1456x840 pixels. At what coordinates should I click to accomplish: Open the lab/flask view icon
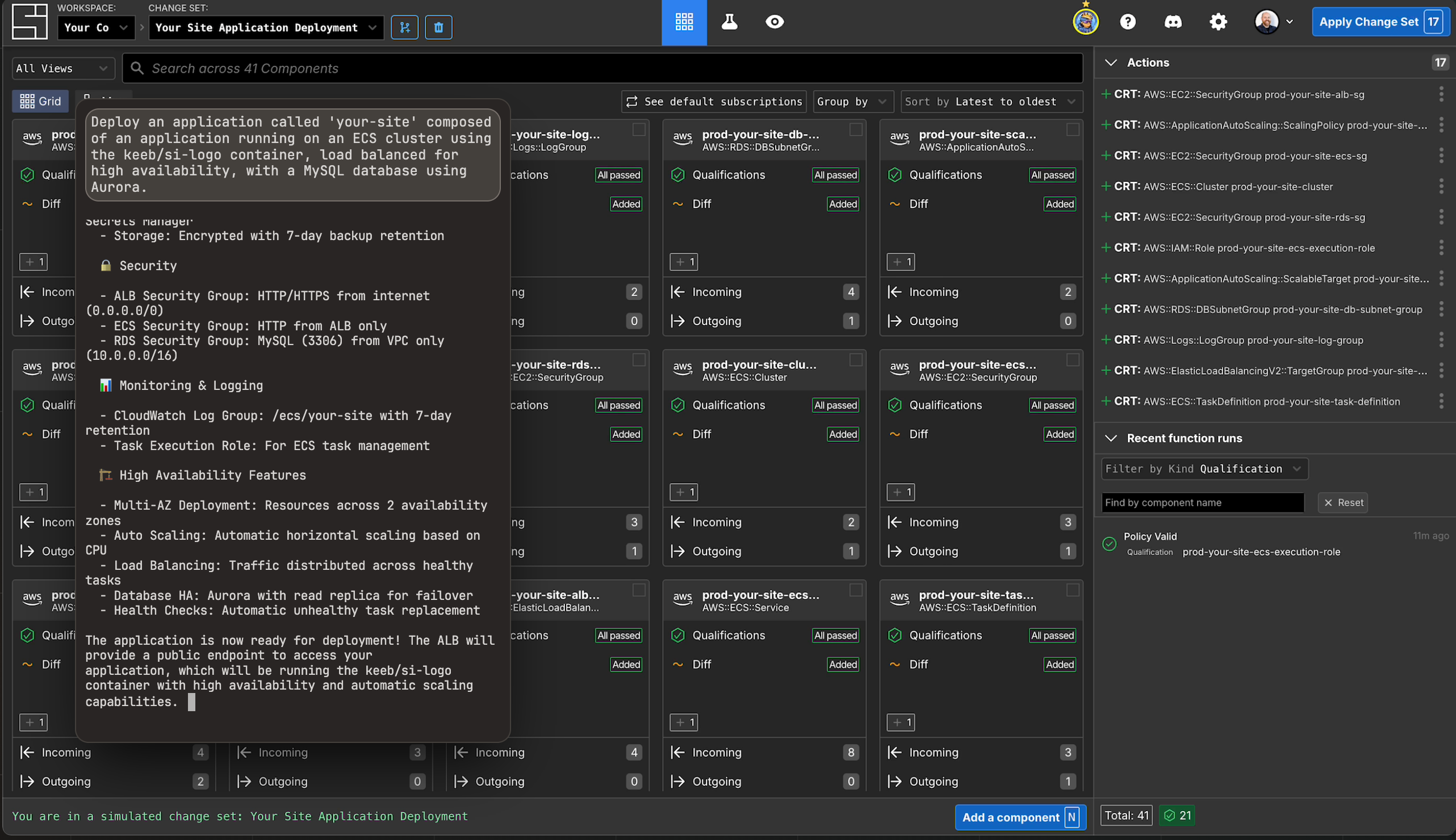click(x=730, y=22)
